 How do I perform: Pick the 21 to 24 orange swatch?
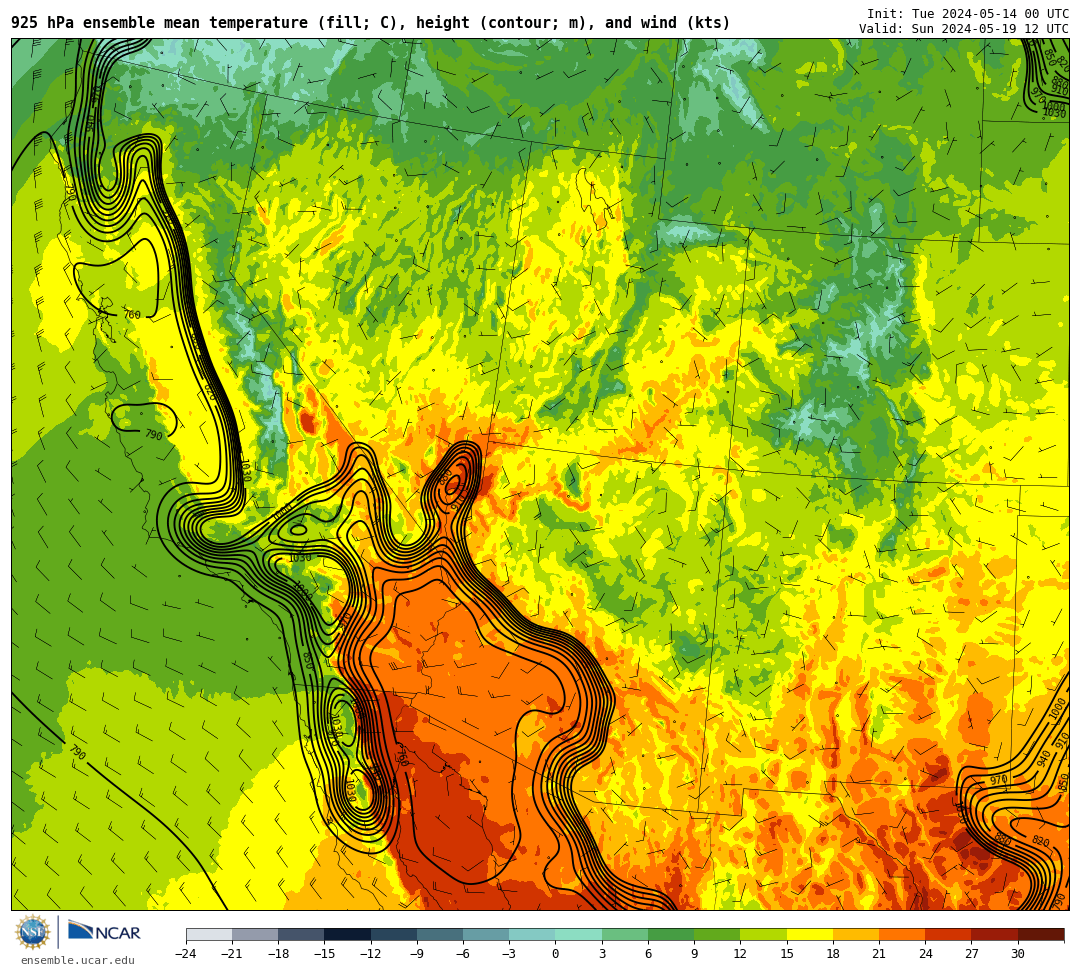tap(902, 934)
